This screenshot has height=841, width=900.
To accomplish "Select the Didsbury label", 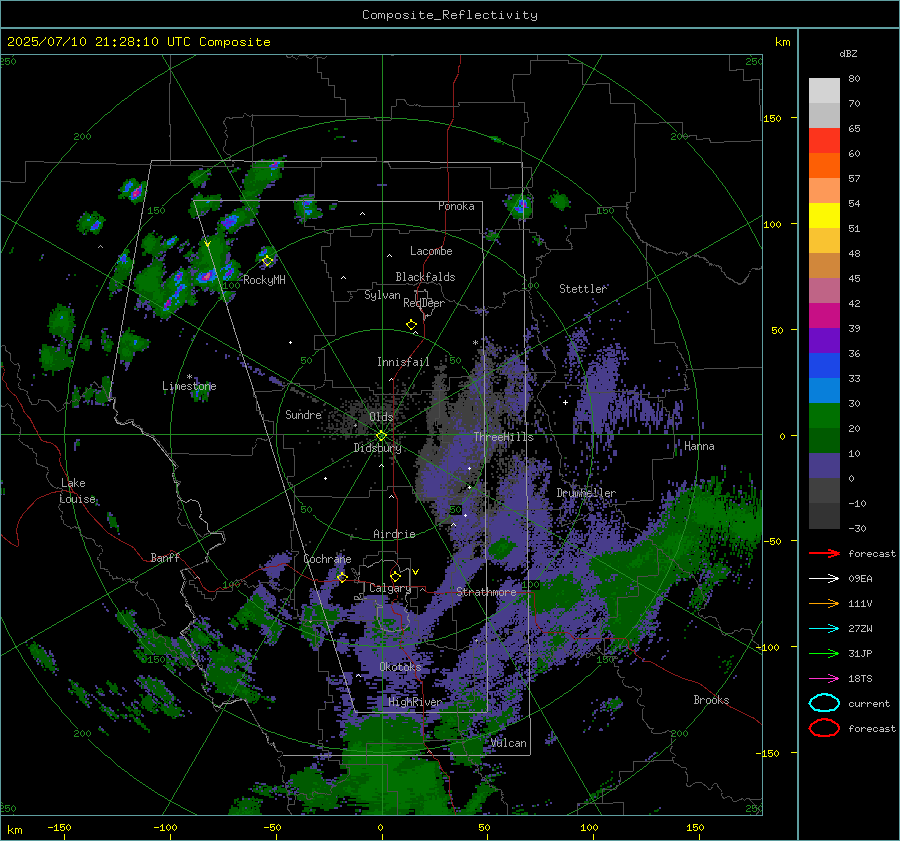I will coord(377,448).
